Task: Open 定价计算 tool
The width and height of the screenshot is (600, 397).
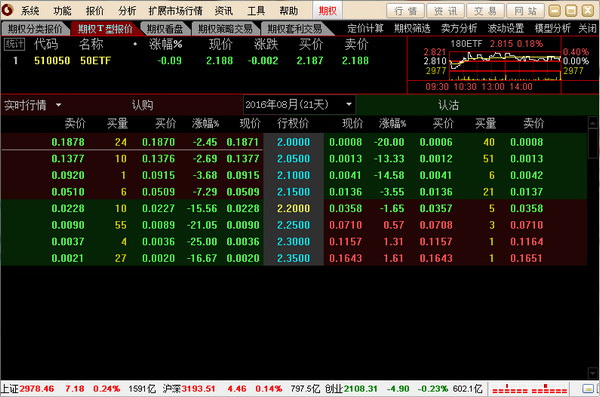Action: [x=365, y=28]
